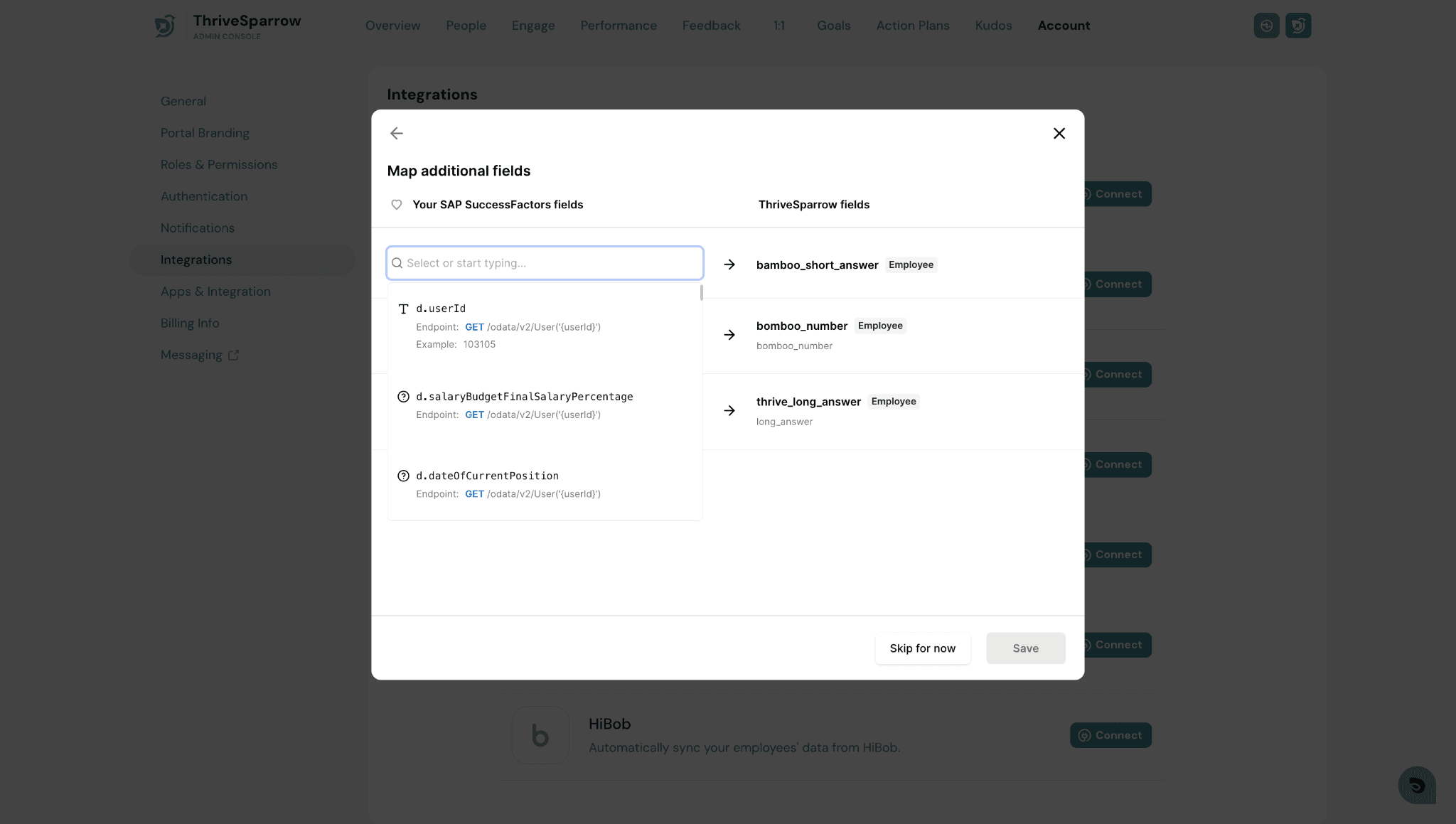Open the ThriveSparrow profile icon in top bar
Screen dimensions: 1456x824
click(1298, 26)
